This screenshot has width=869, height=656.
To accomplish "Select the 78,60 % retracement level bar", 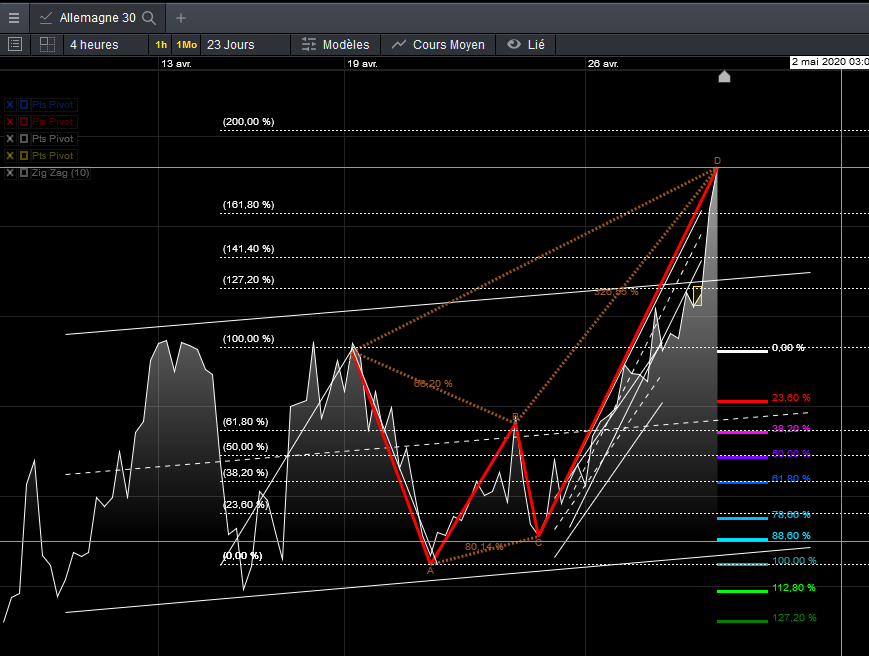I will tap(742, 518).
